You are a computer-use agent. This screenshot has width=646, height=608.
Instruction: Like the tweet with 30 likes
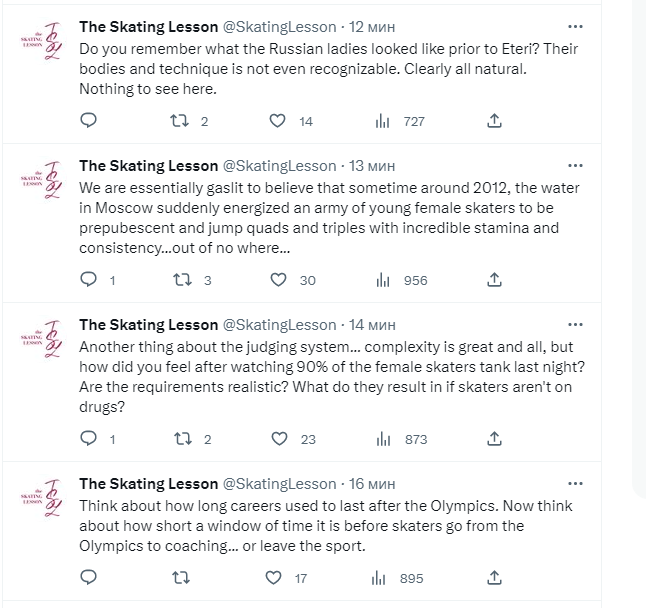[278, 280]
